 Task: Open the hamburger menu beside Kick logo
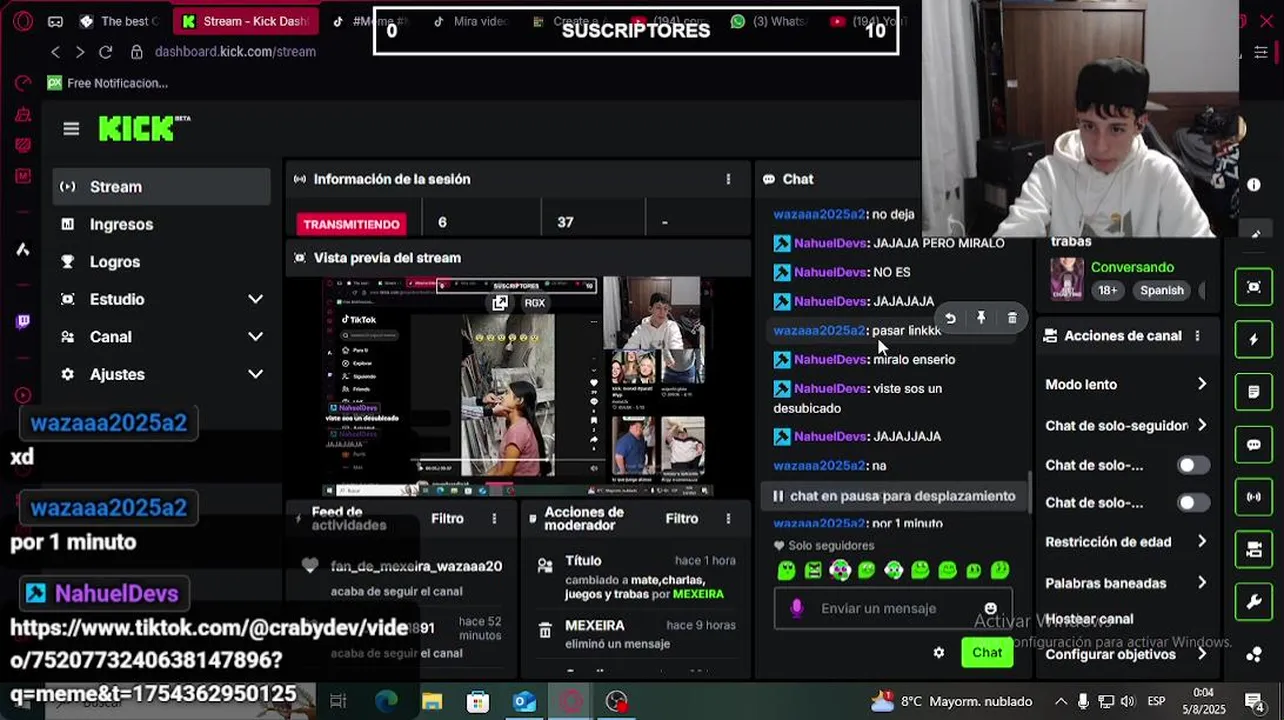click(71, 129)
